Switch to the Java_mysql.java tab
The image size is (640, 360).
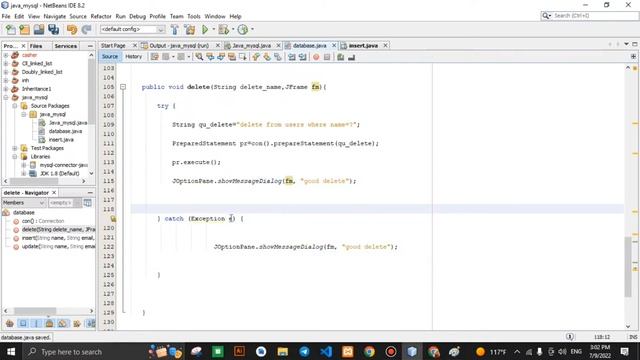click(251, 46)
